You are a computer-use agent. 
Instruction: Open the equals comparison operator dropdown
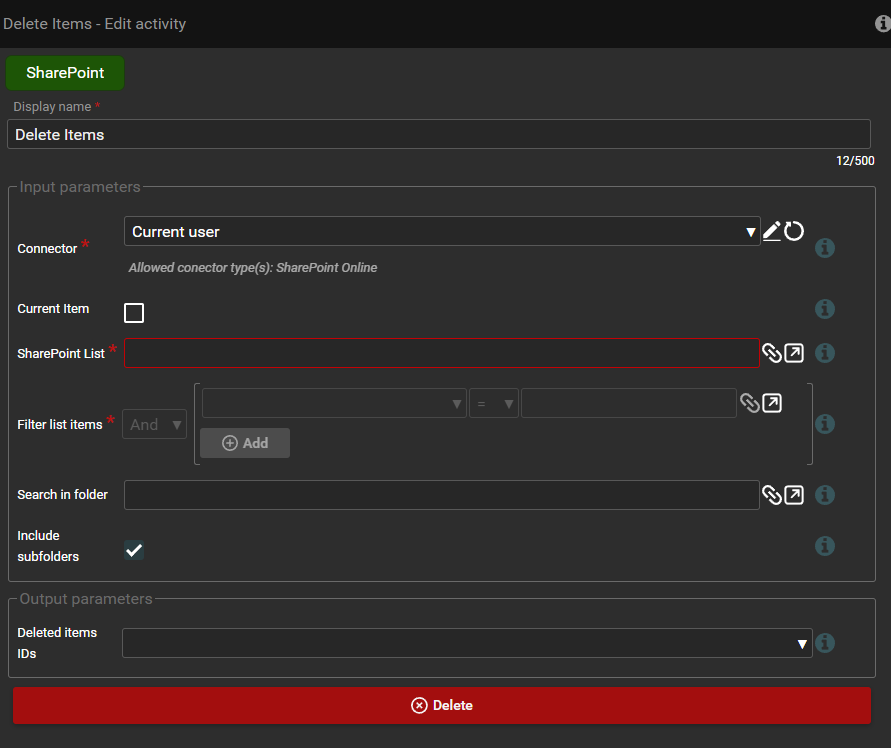(x=494, y=404)
